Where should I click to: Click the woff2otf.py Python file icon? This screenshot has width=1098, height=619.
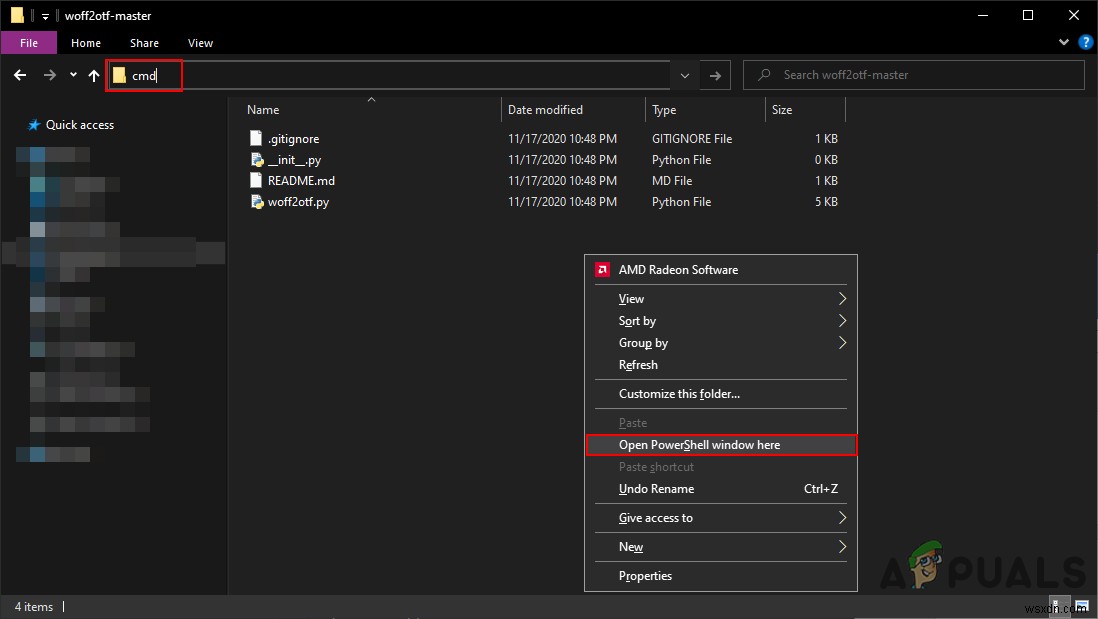(257, 202)
